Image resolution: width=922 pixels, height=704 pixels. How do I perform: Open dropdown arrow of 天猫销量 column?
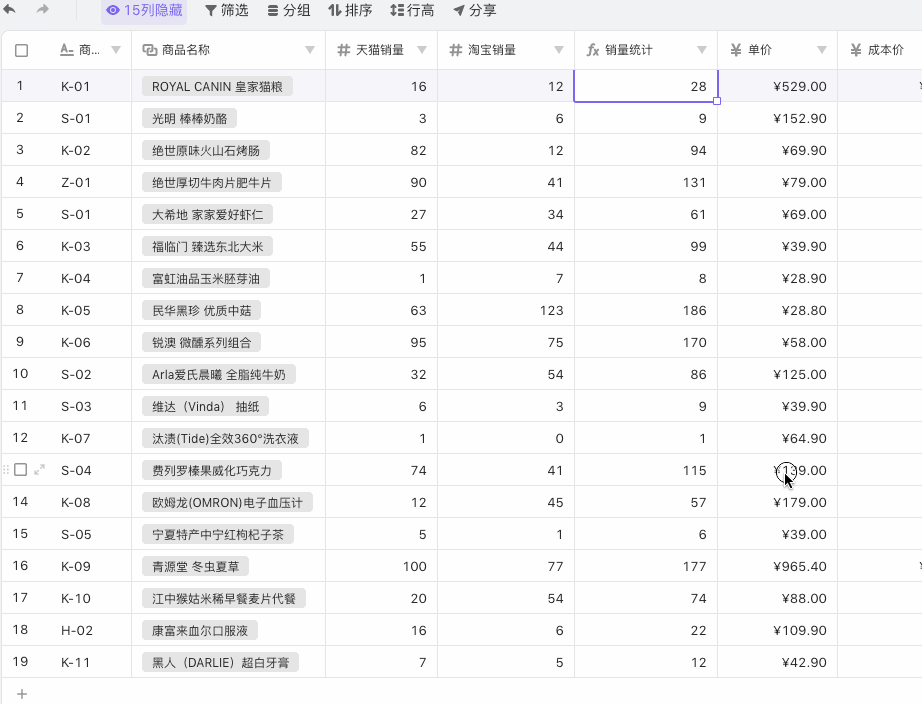[x=421, y=50]
